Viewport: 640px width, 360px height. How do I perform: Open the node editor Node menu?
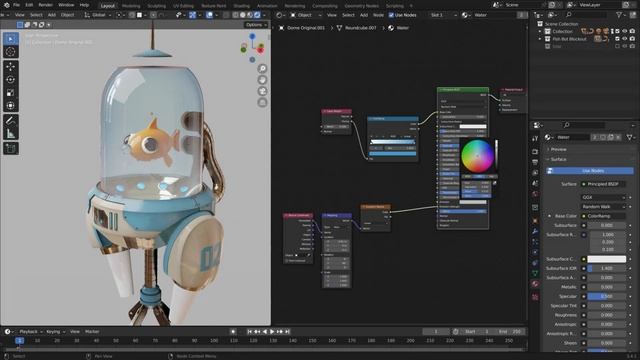[378, 15]
